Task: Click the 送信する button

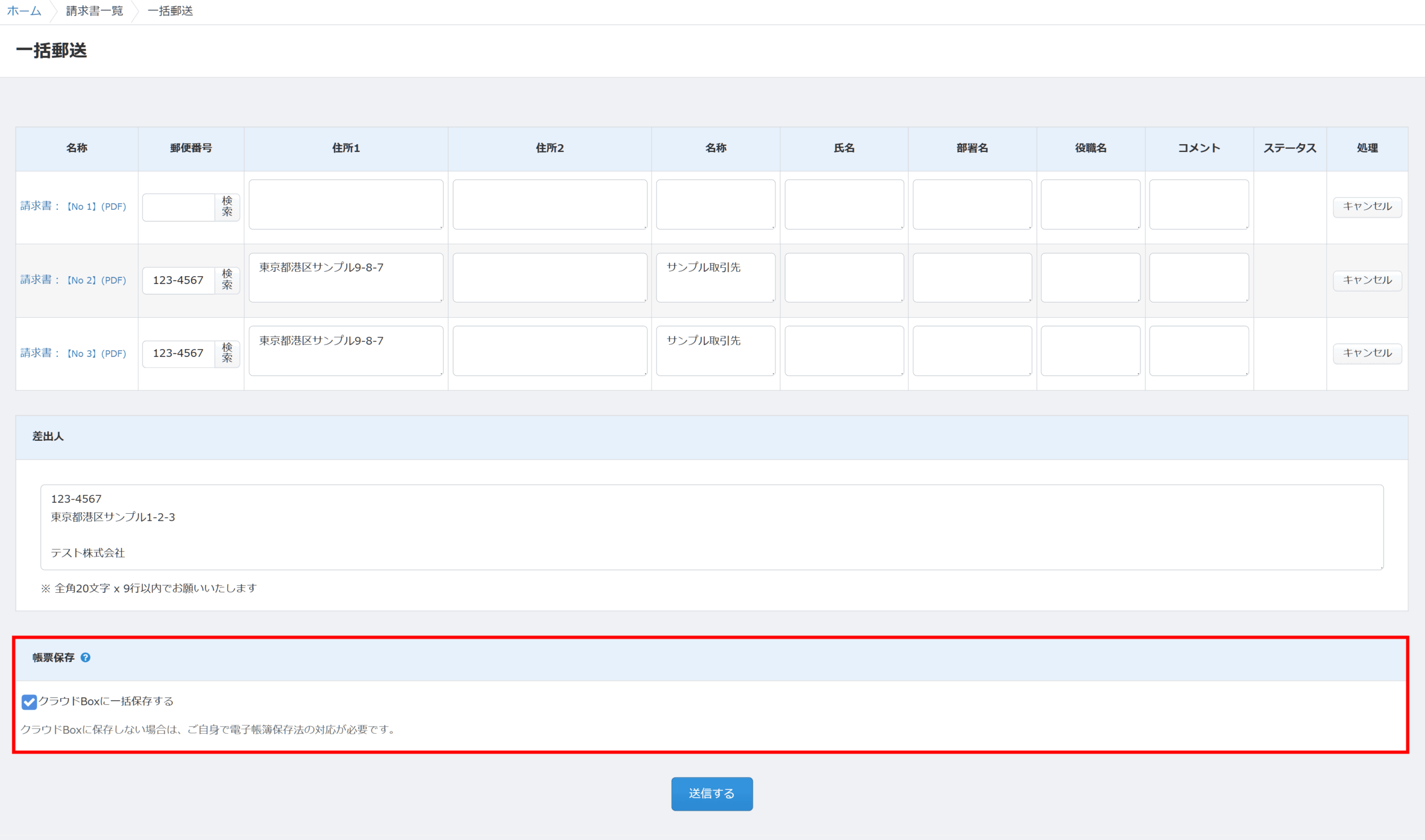Action: coord(711,794)
